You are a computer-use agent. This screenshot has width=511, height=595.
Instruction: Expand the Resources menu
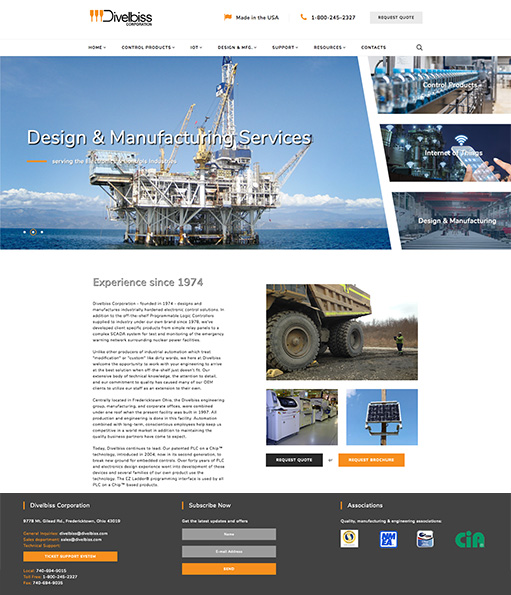coord(329,47)
